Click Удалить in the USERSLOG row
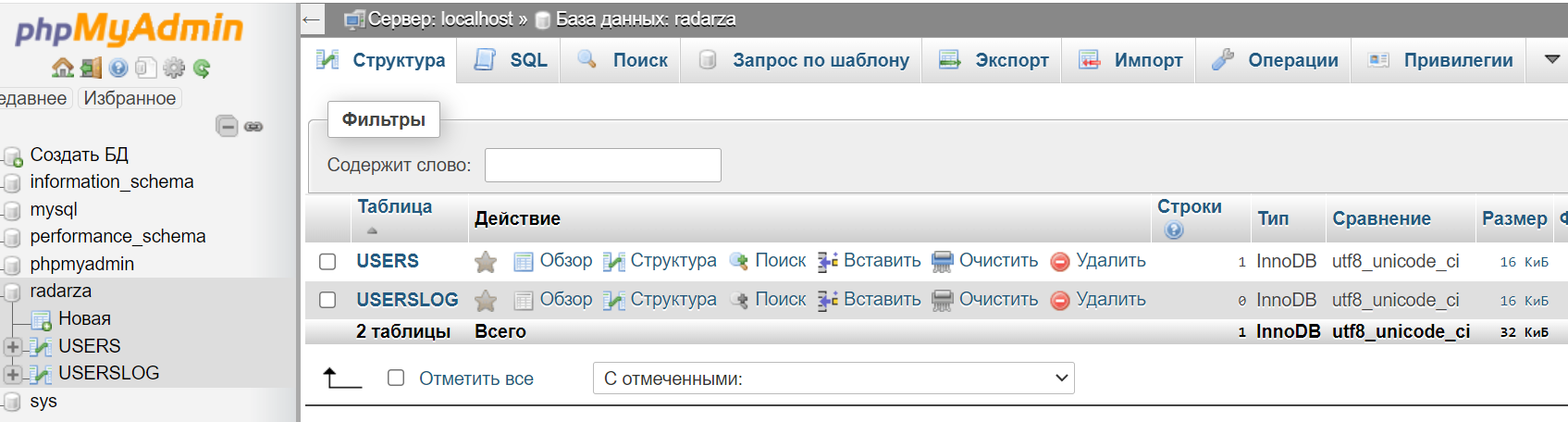Screen dimensions: 1568x422 pos(1098,299)
